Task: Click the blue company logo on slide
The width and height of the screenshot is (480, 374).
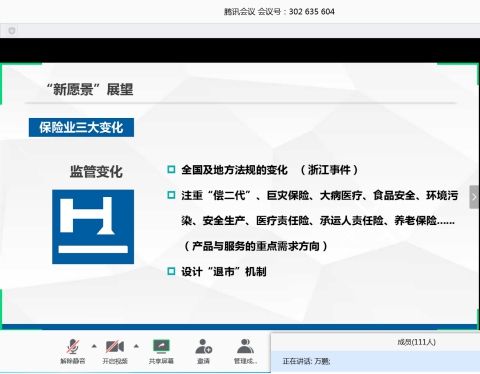Action: tap(93, 227)
